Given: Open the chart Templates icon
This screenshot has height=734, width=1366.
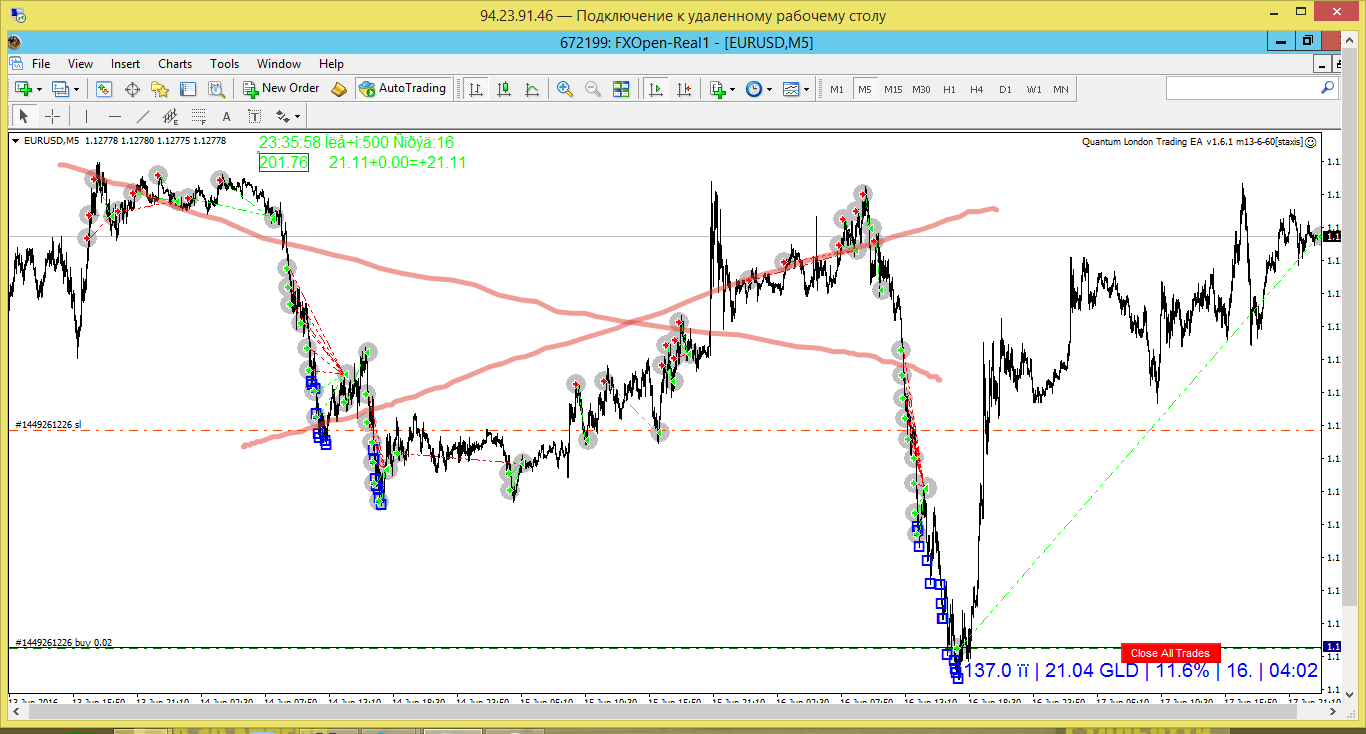Looking at the screenshot, I should pos(791,89).
